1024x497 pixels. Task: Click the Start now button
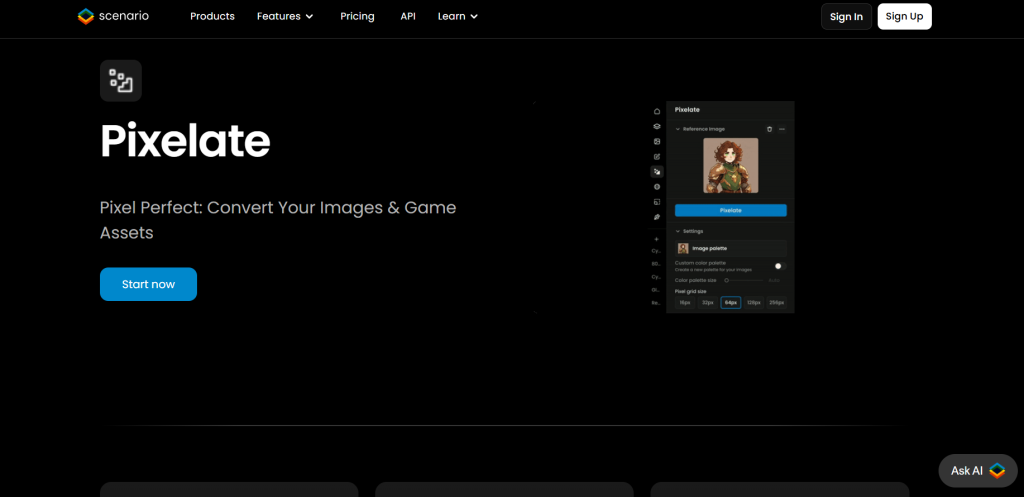(x=148, y=284)
